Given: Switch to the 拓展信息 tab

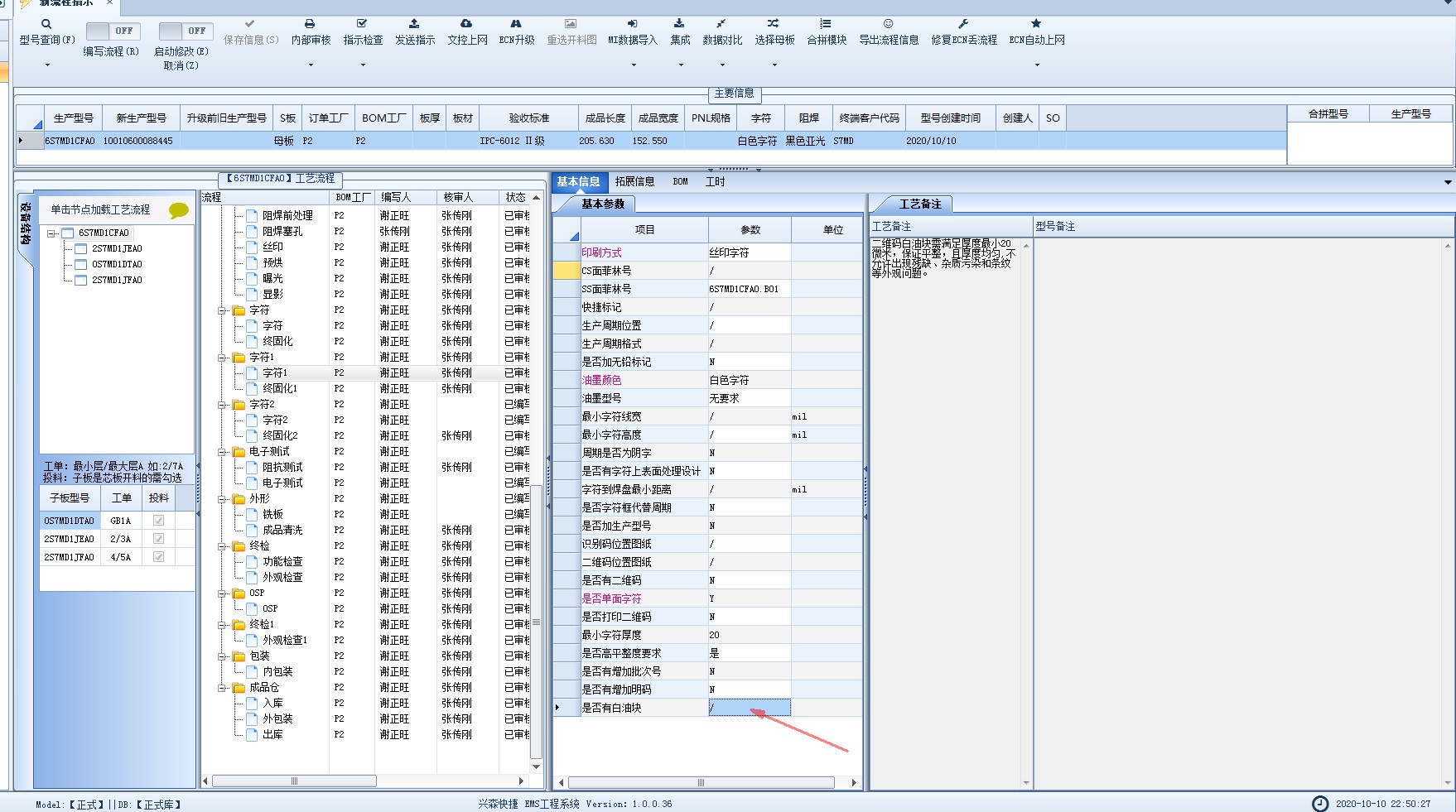Looking at the screenshot, I should point(634,182).
